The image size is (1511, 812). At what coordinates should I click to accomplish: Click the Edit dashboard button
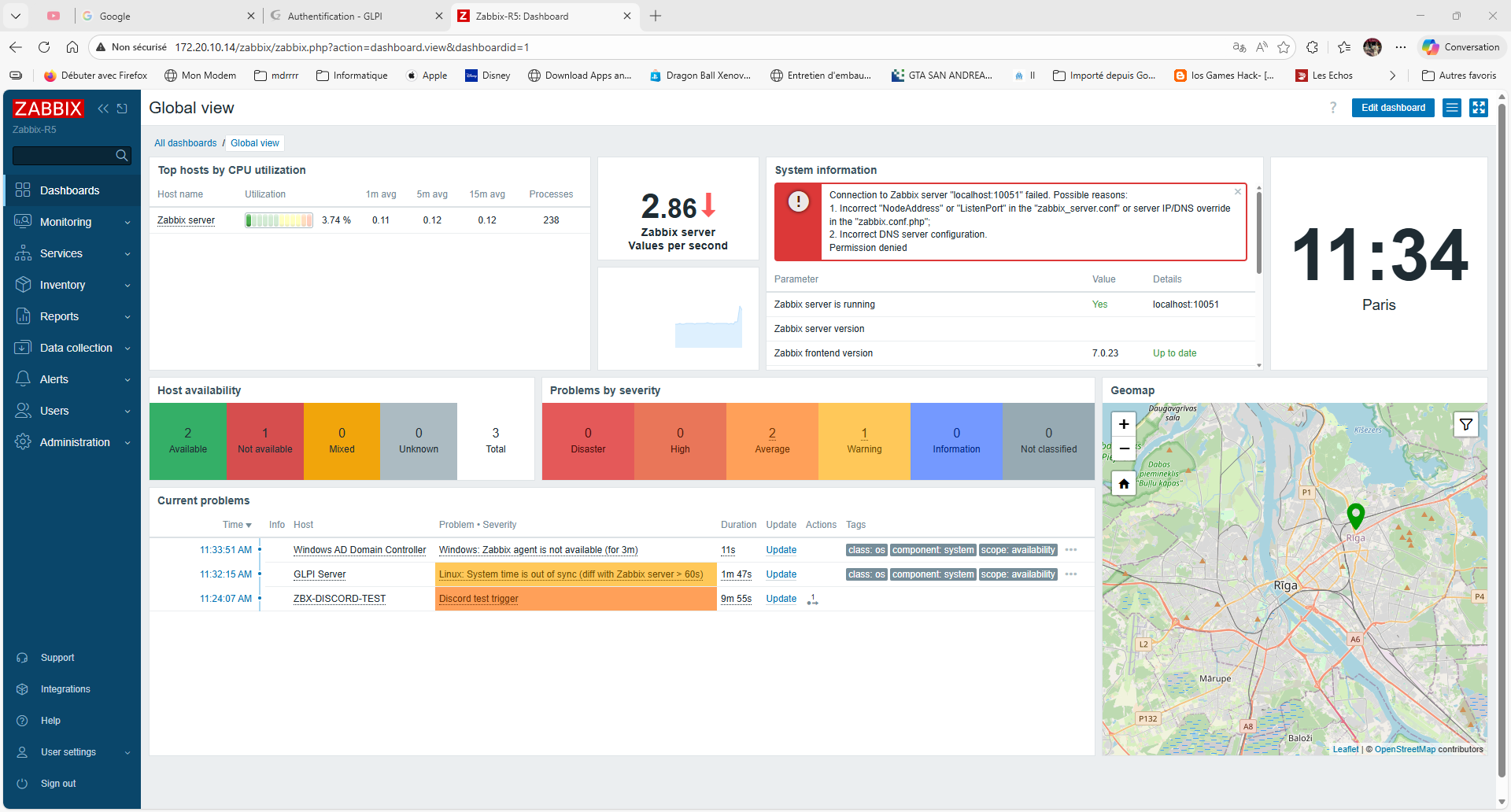coord(1393,108)
